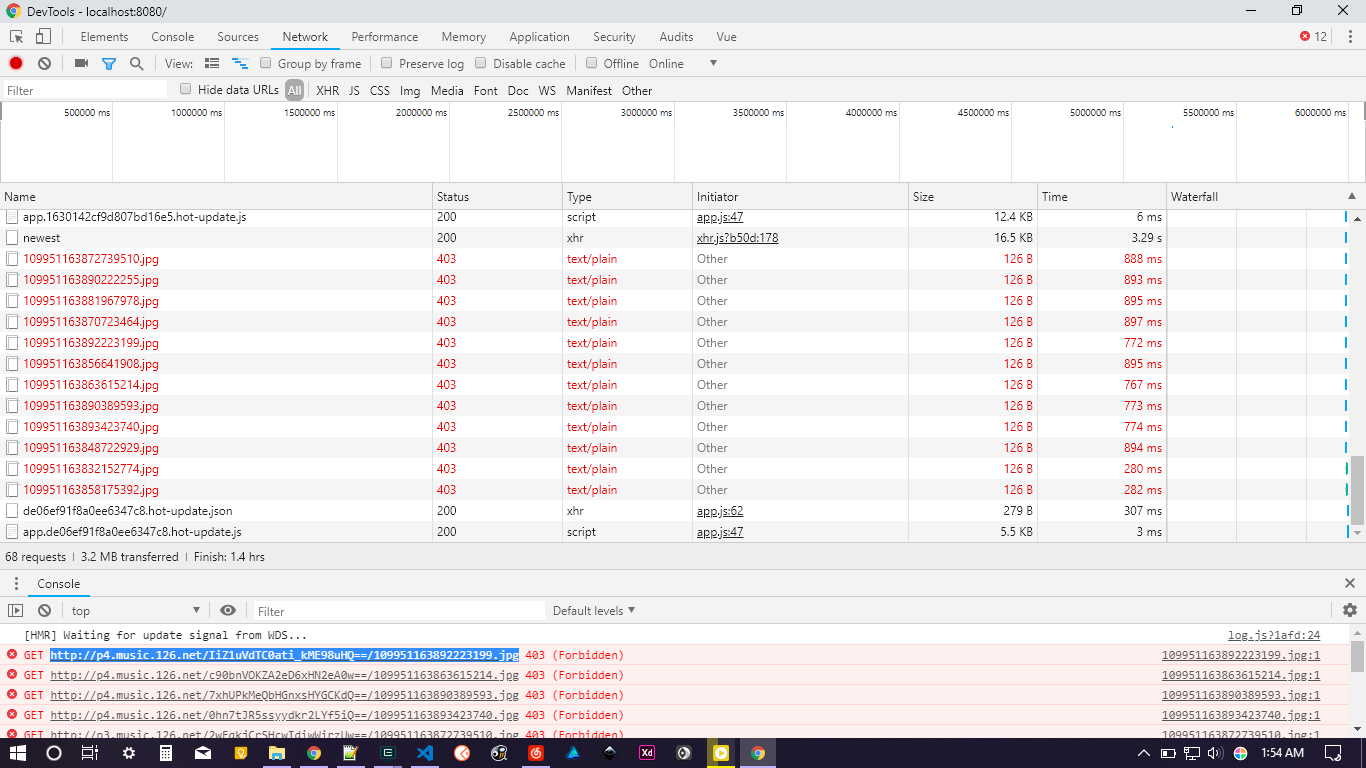Check Hide data URLs
Image resolution: width=1366 pixels, height=768 pixels.
pyautogui.click(x=186, y=89)
